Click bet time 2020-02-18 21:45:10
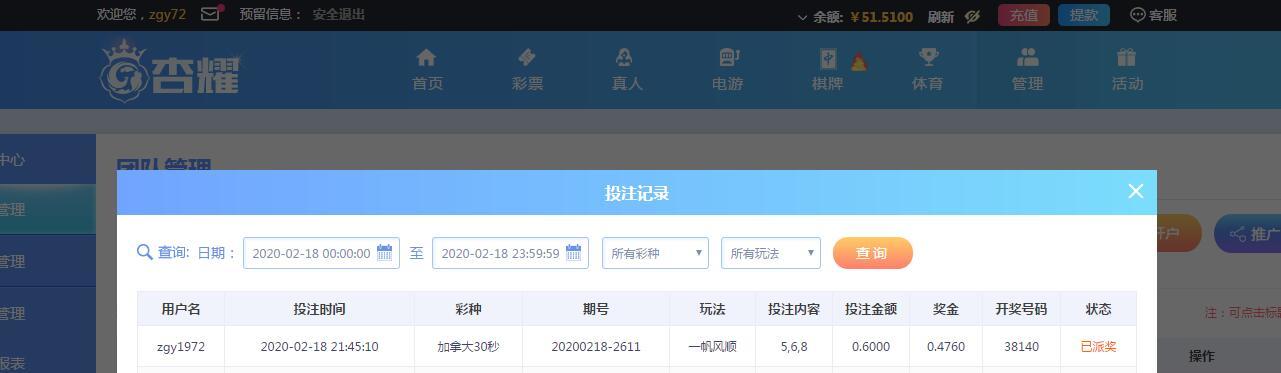Screen dimensions: 1281x373 319,347
